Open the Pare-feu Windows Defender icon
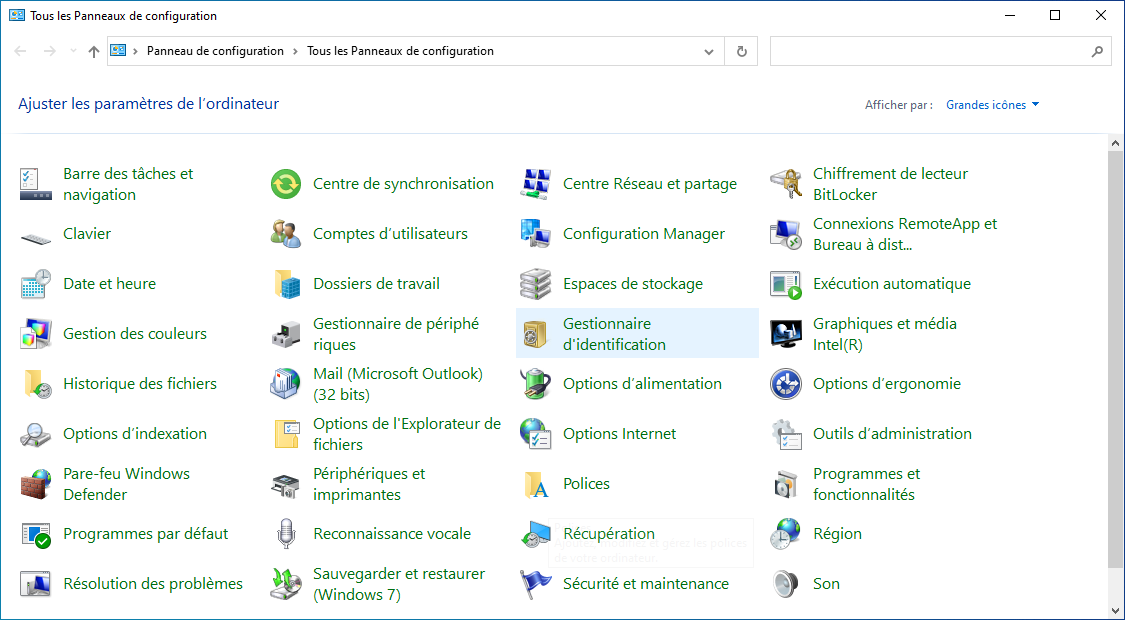1125x620 pixels. pos(35,484)
